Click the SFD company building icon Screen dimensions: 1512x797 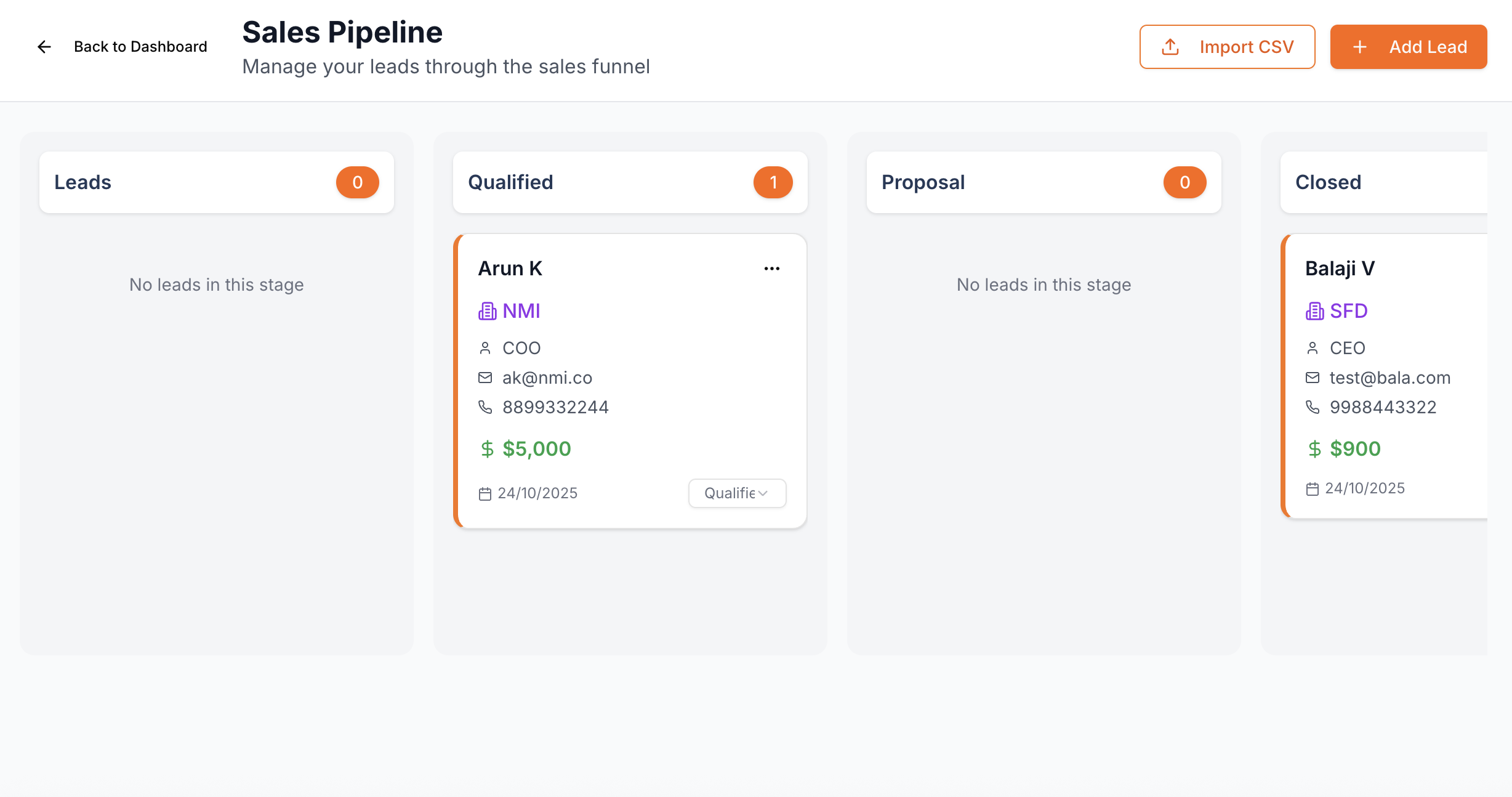coord(1314,311)
